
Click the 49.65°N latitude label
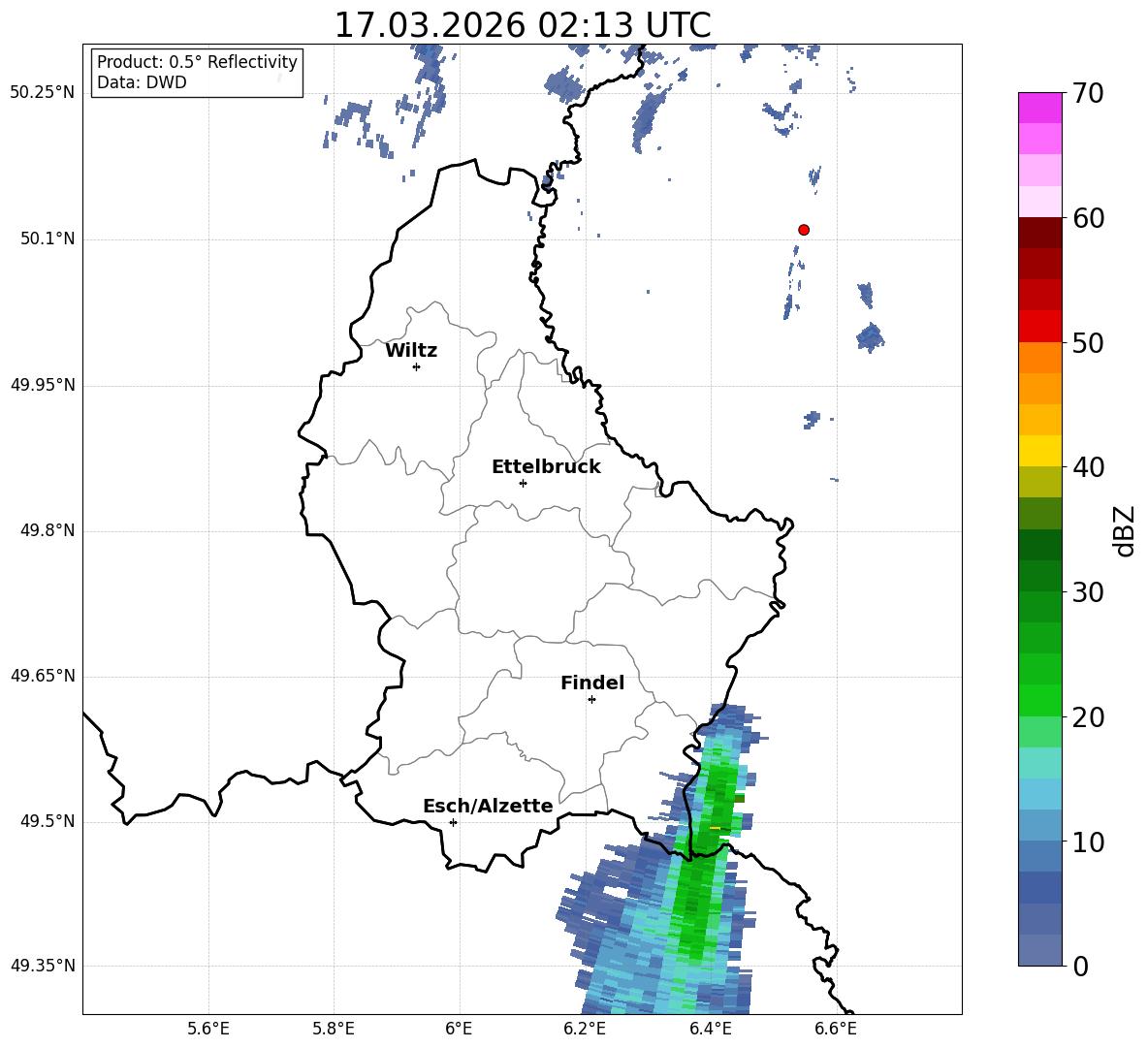pos(44,675)
